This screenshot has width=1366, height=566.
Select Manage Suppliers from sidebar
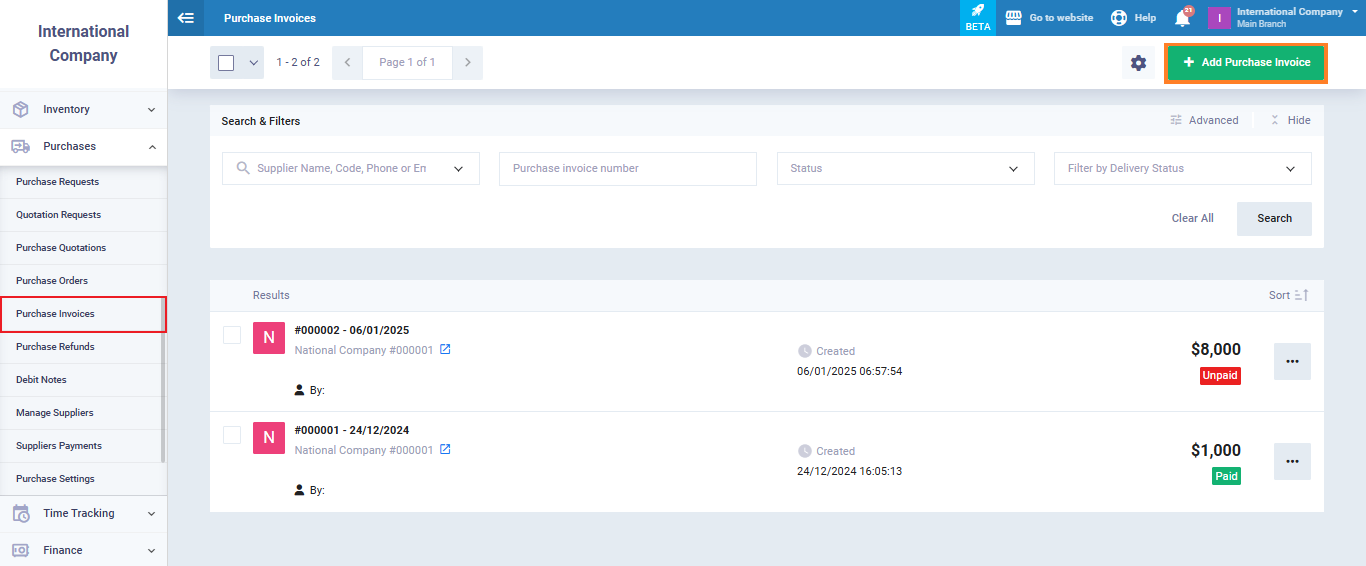pos(55,413)
